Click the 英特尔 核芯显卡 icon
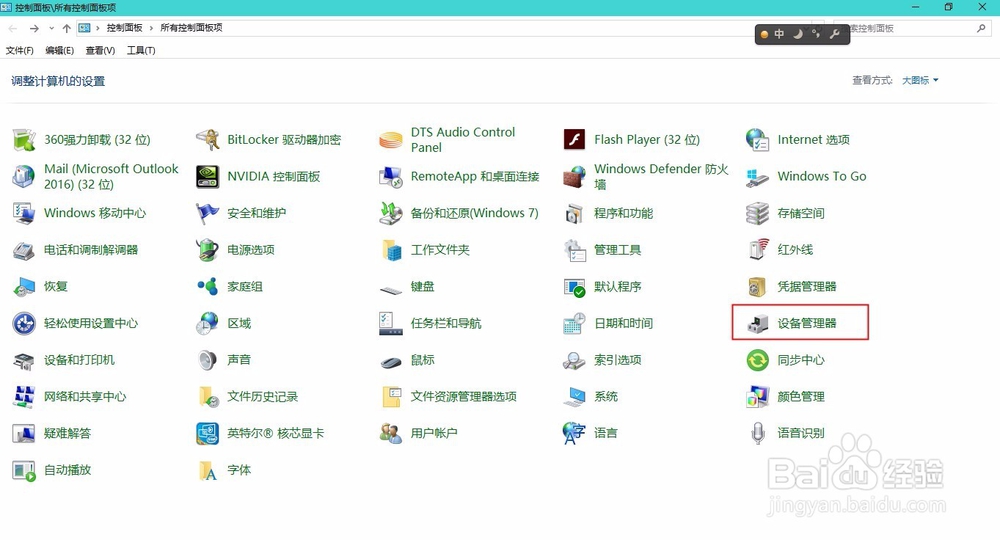This screenshot has height=540, width=1000. tap(208, 434)
